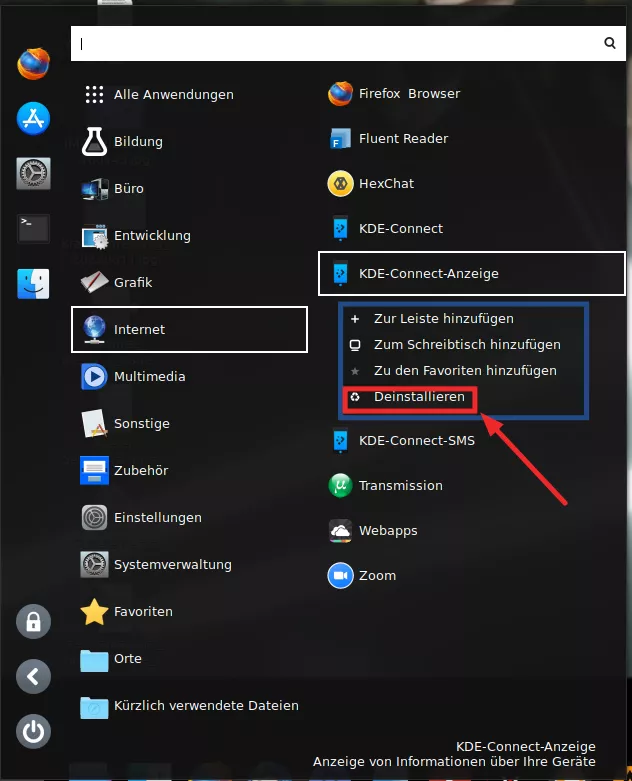Select the Büro category
This screenshot has height=781, width=632.
[189, 188]
